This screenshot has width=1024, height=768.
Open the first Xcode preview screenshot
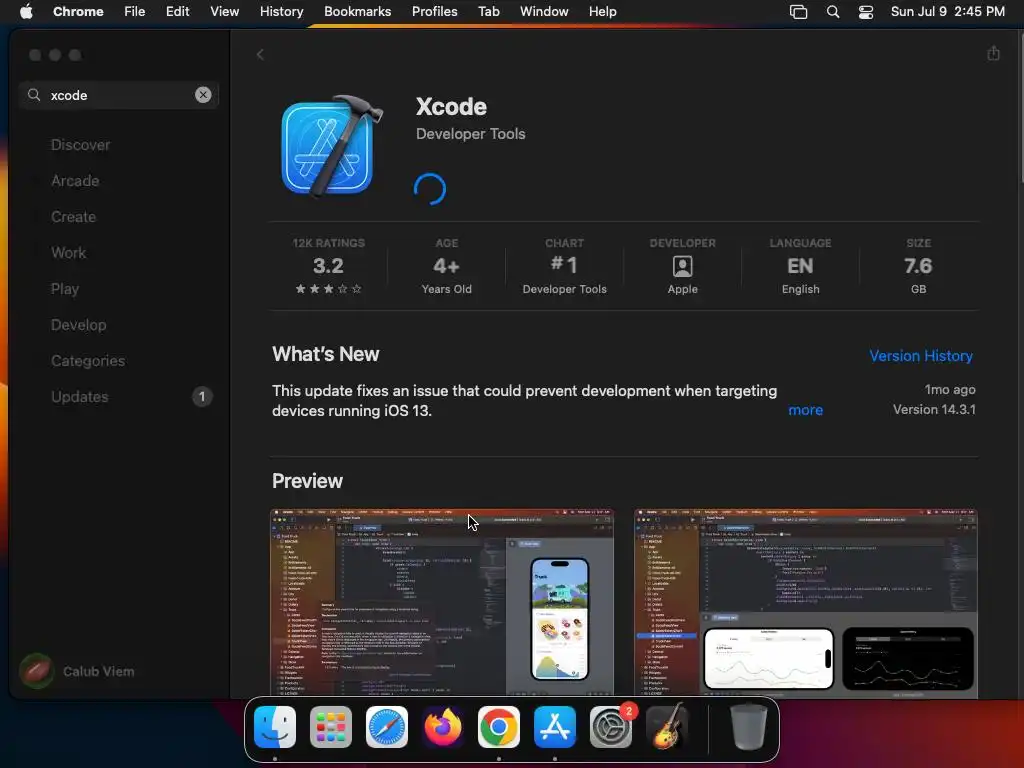click(442, 602)
